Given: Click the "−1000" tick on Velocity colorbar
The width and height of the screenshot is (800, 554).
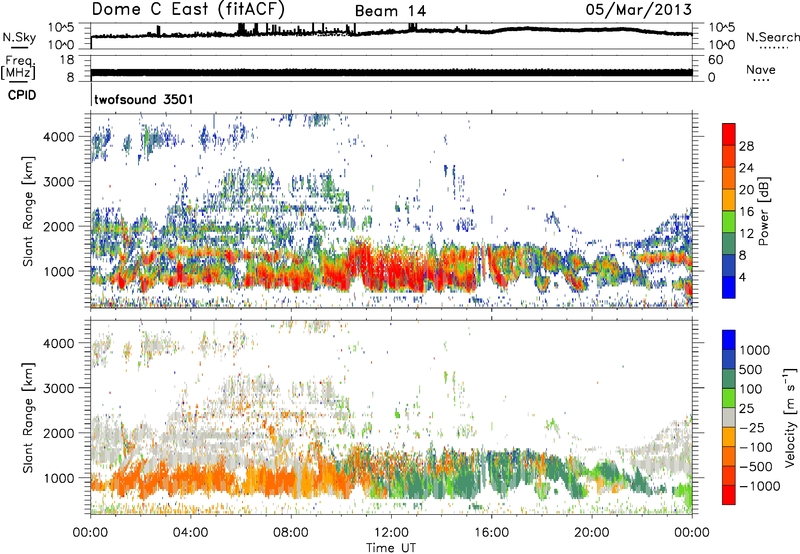Looking at the screenshot, I should click(760, 486).
